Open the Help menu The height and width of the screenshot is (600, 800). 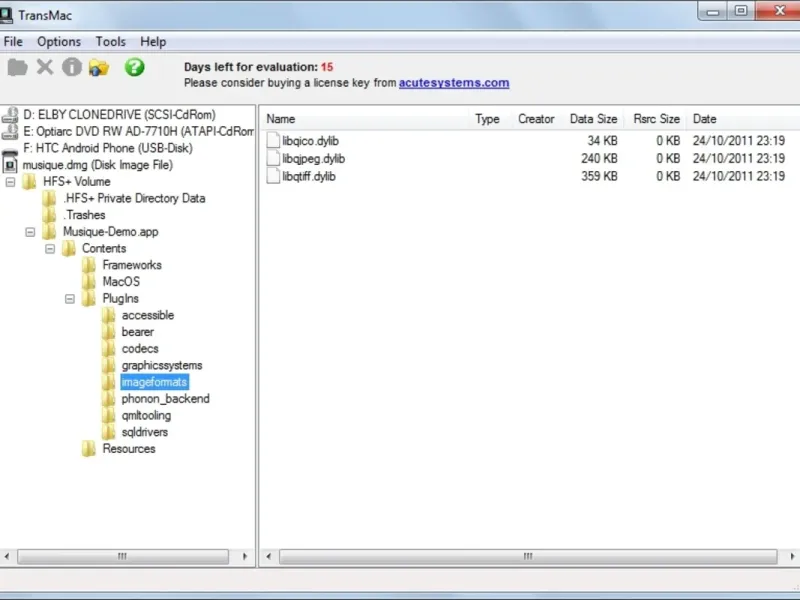pyautogui.click(x=153, y=42)
